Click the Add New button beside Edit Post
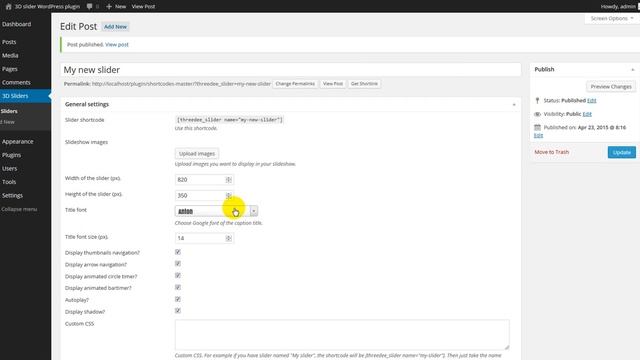The image size is (640, 360). (x=115, y=27)
